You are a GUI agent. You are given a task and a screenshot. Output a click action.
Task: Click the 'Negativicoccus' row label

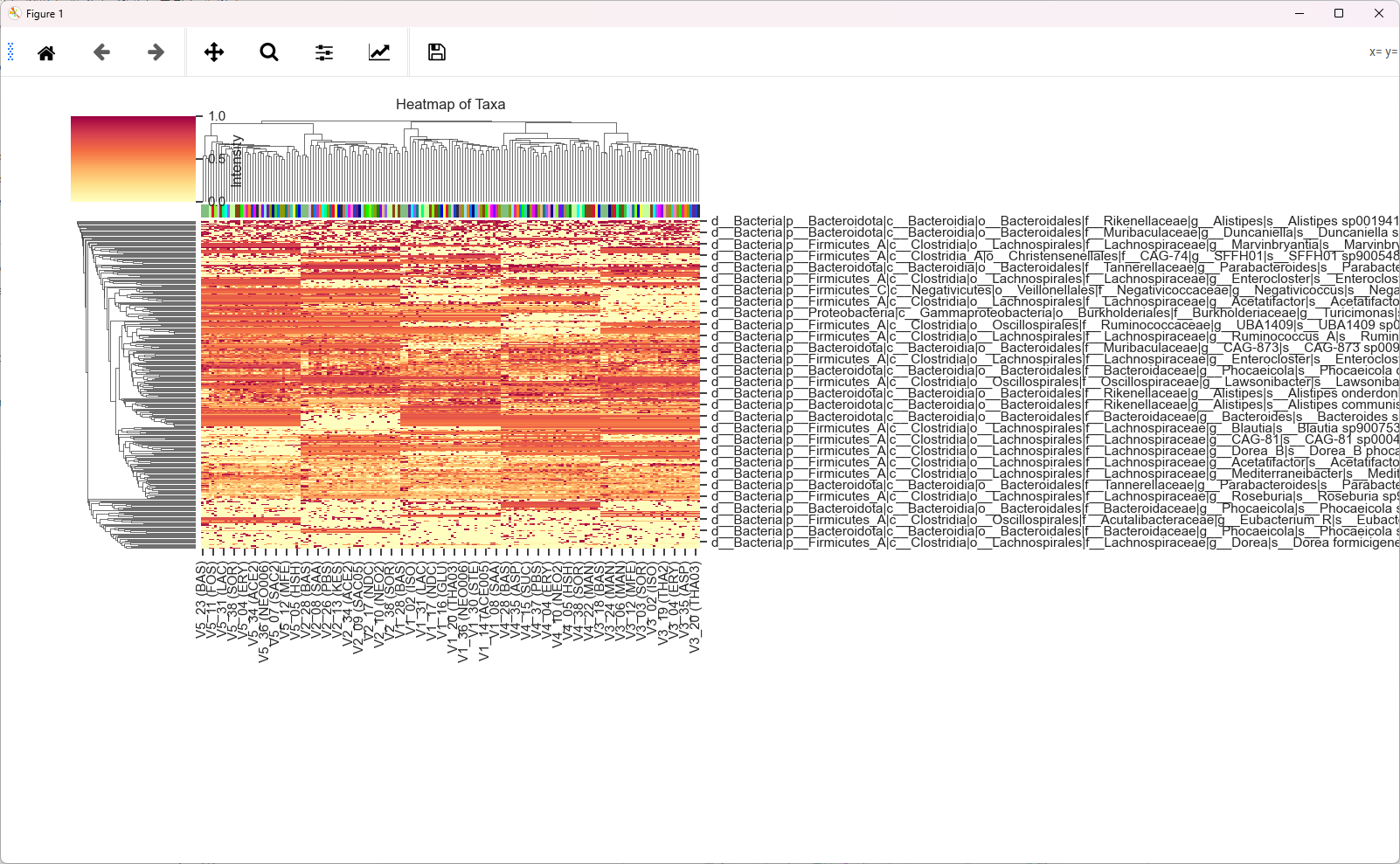pos(1055,290)
